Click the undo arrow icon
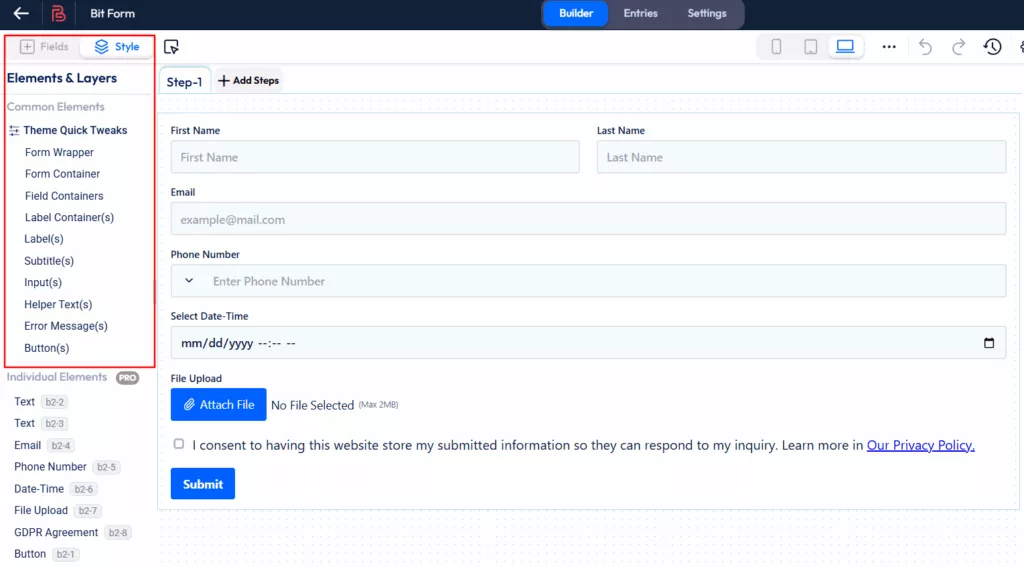 point(925,47)
